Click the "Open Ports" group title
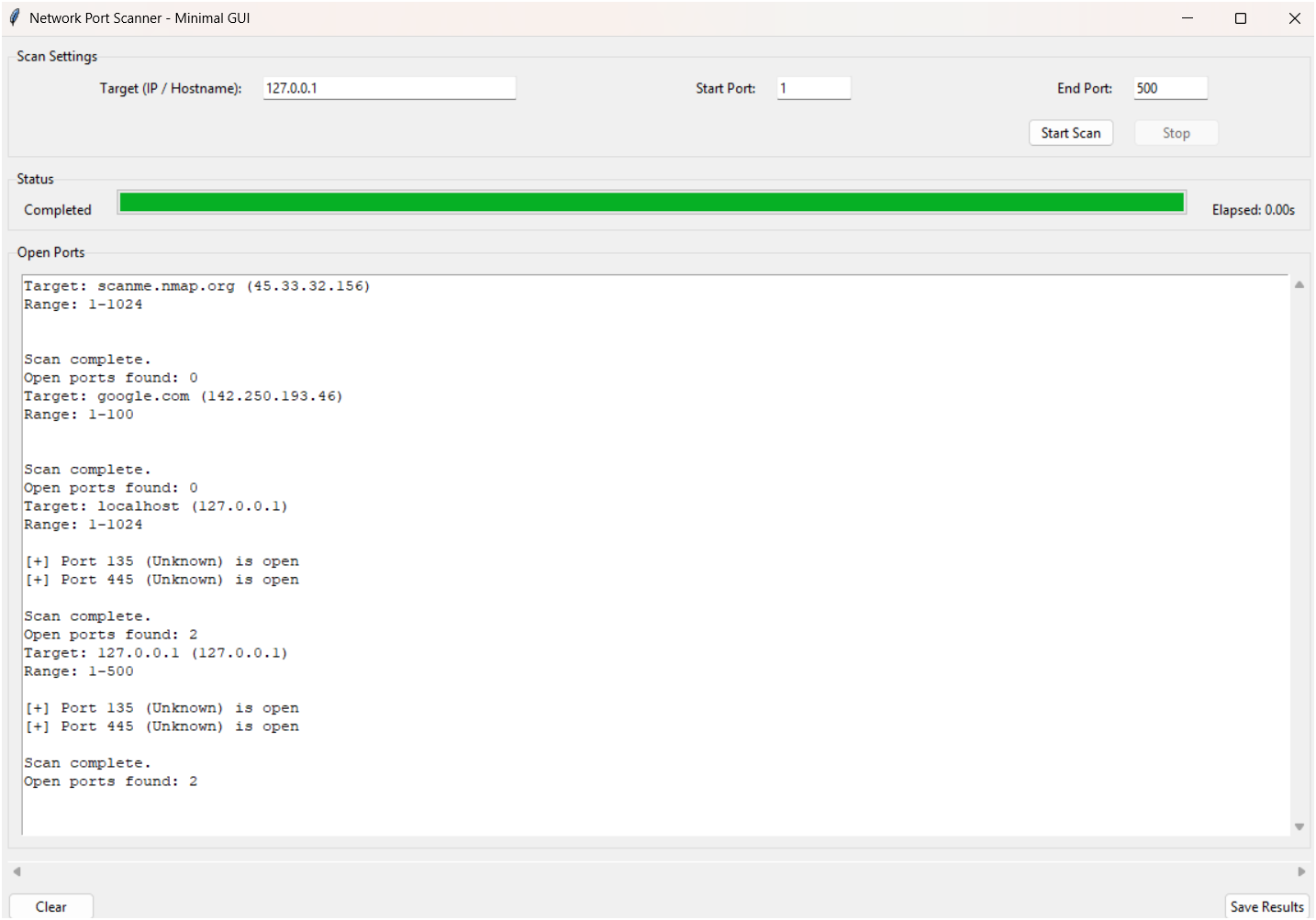This screenshot has height=920, width=1316. pos(51,252)
